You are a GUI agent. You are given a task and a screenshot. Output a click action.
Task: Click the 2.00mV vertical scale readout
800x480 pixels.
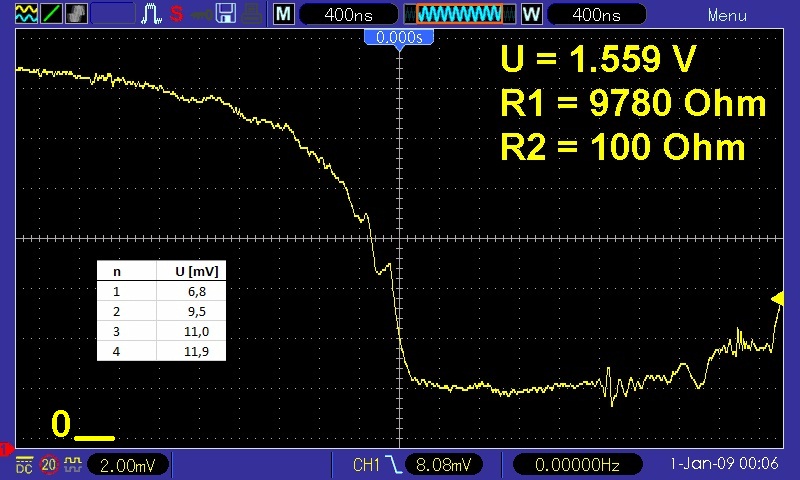coord(128,465)
